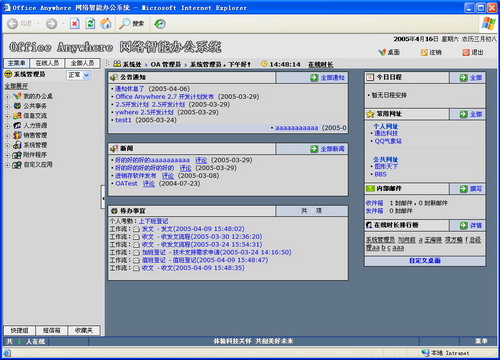Expand the 我的办公桌 tree node
Viewport: 500px width, 360px height.
7,97
